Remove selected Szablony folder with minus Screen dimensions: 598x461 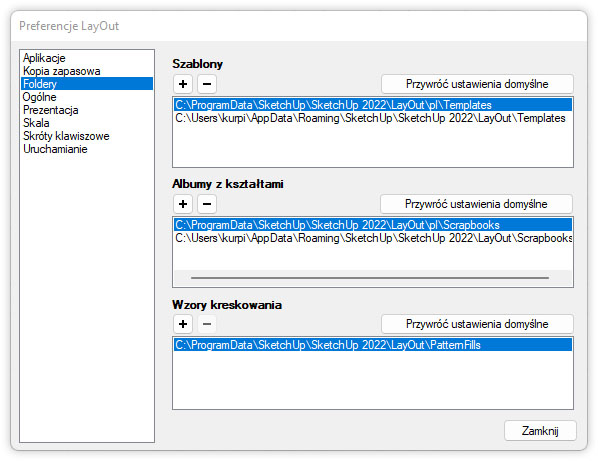(x=207, y=84)
